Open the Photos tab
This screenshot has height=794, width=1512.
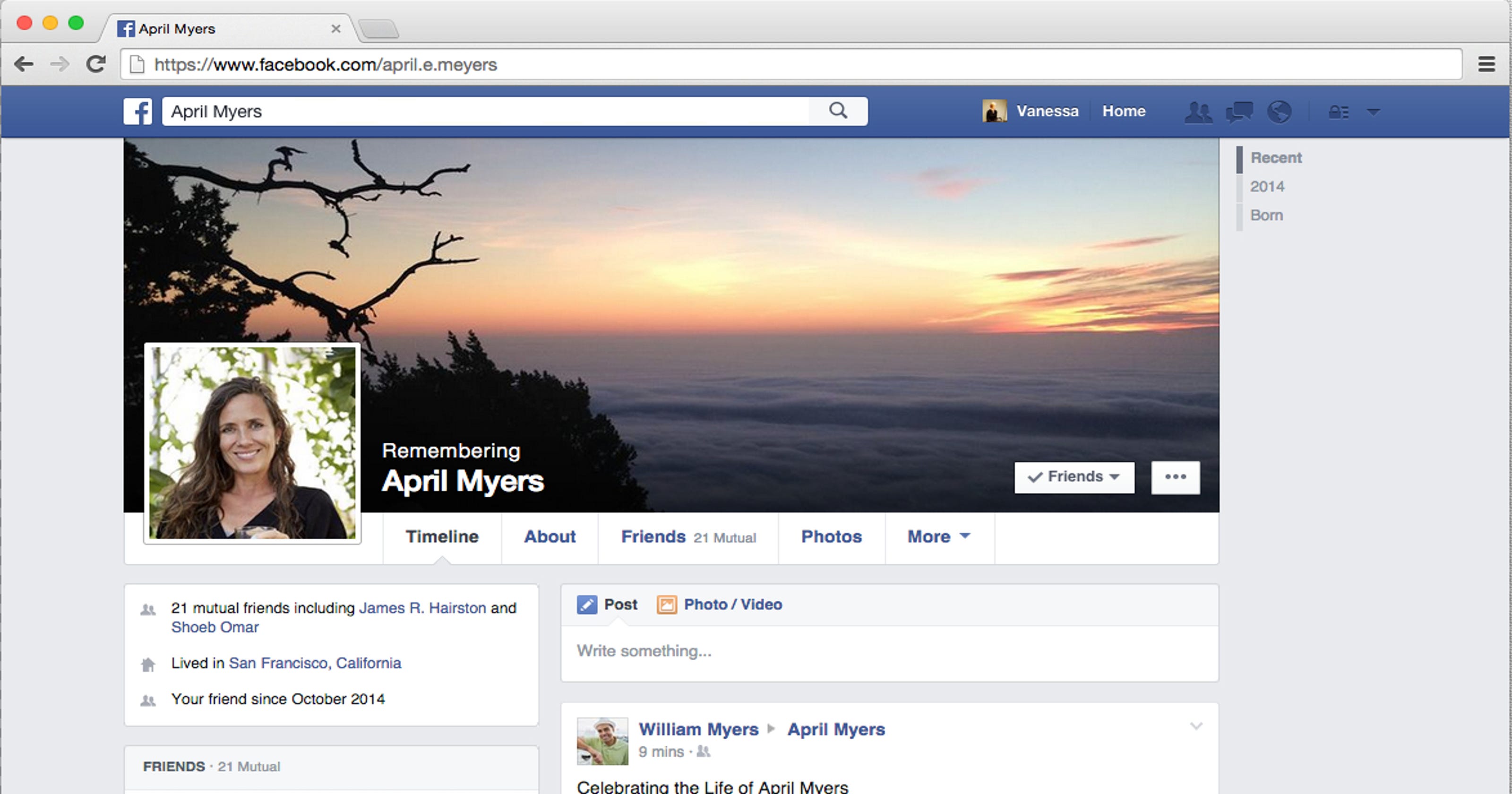pos(831,536)
